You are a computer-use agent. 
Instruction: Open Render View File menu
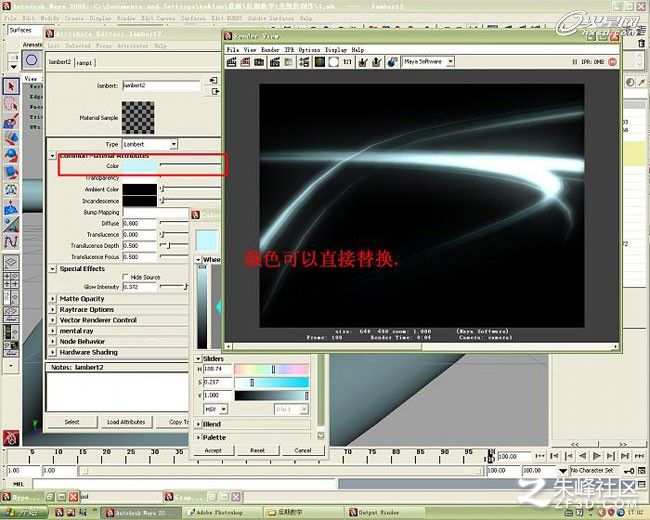(233, 49)
